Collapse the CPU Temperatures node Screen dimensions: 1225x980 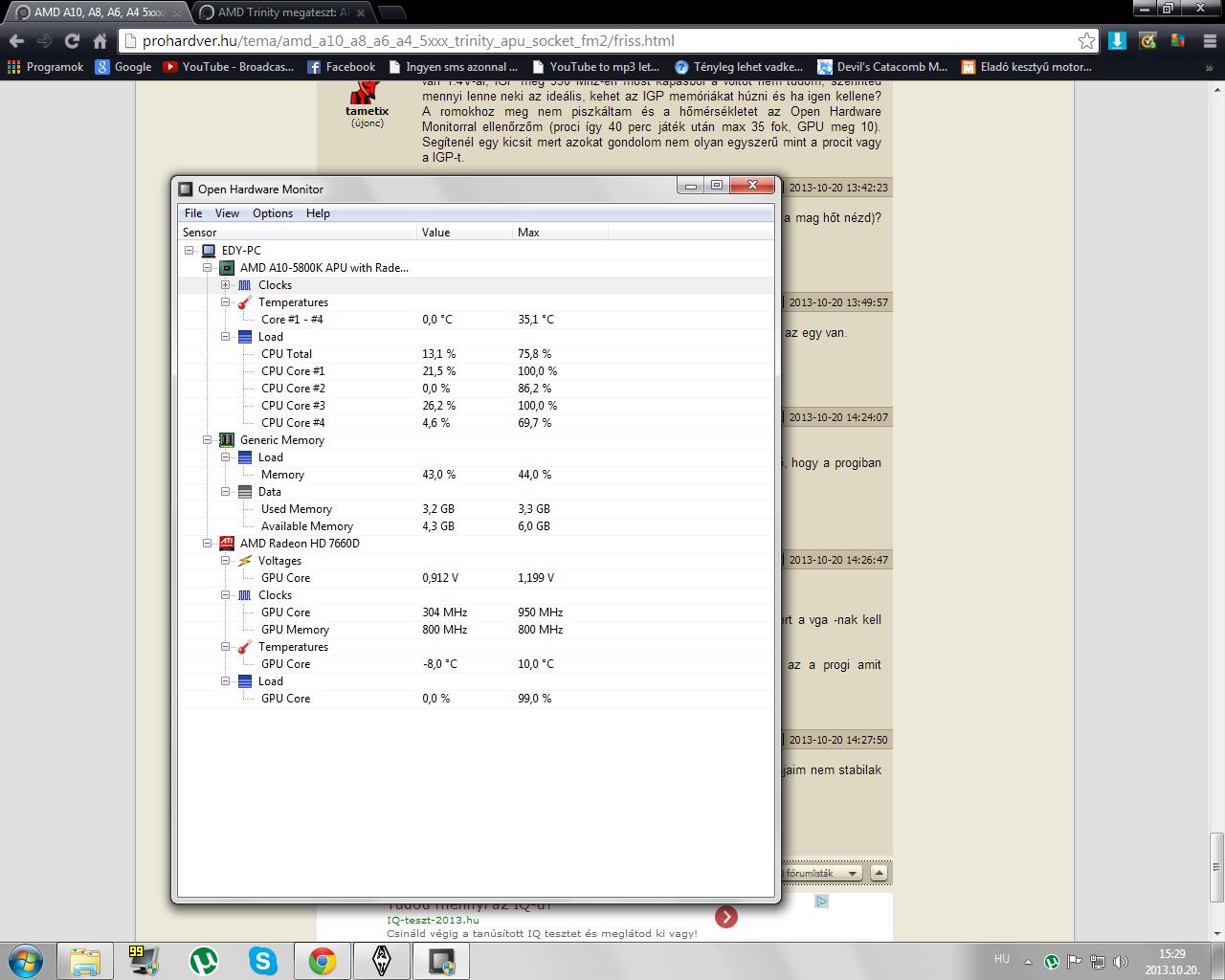click(x=226, y=302)
